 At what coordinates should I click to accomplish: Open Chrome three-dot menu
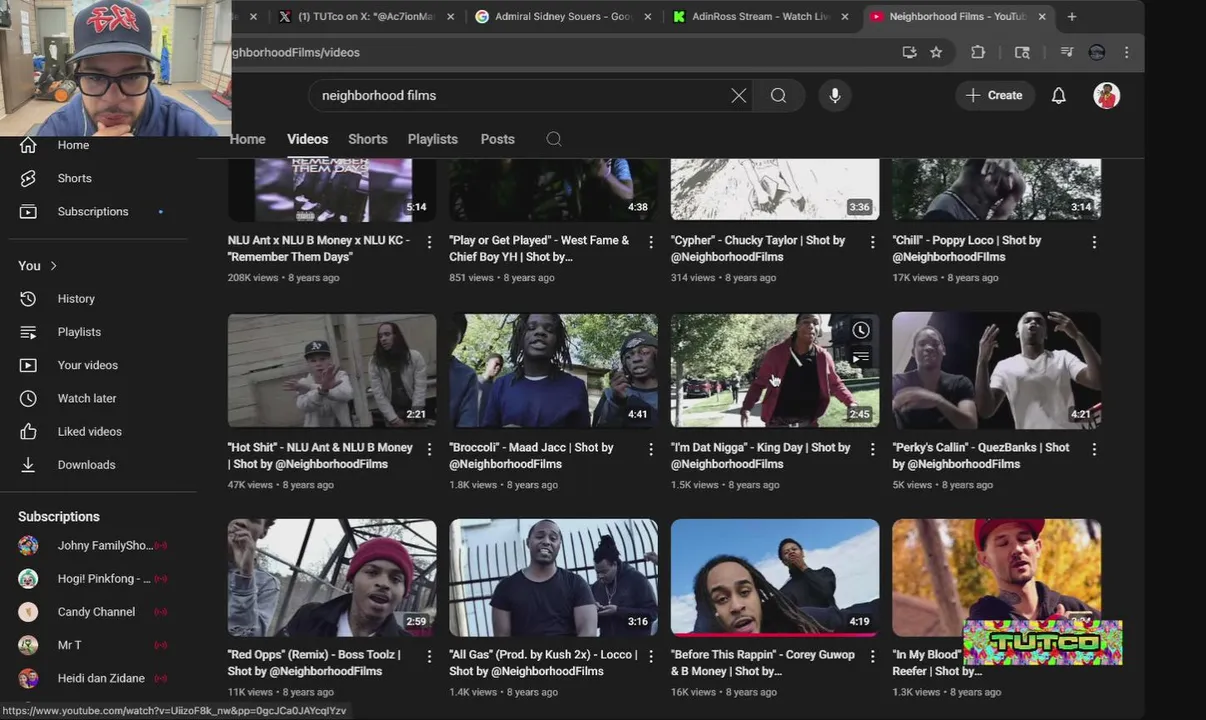[x=1126, y=52]
